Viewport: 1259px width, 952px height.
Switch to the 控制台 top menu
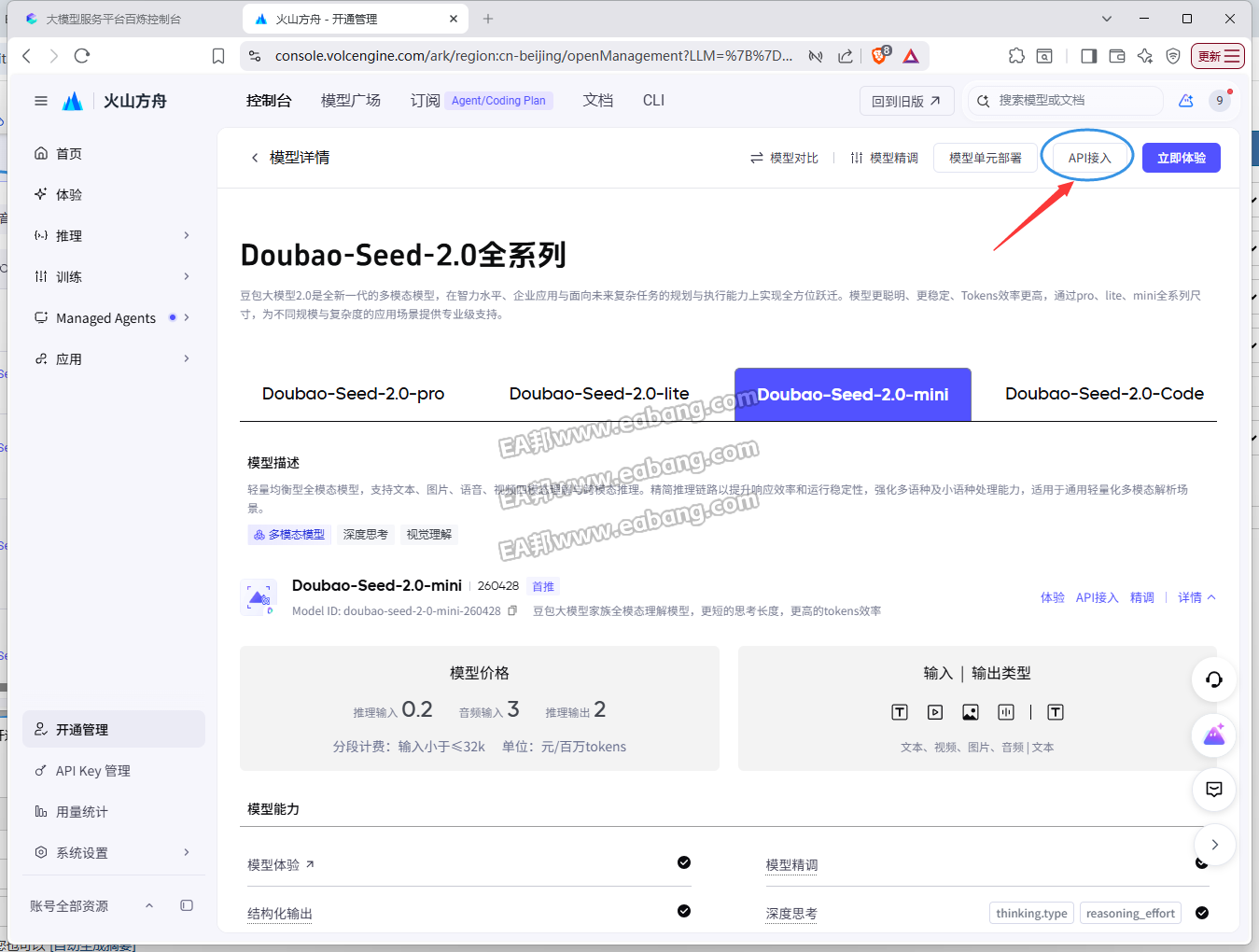[269, 101]
